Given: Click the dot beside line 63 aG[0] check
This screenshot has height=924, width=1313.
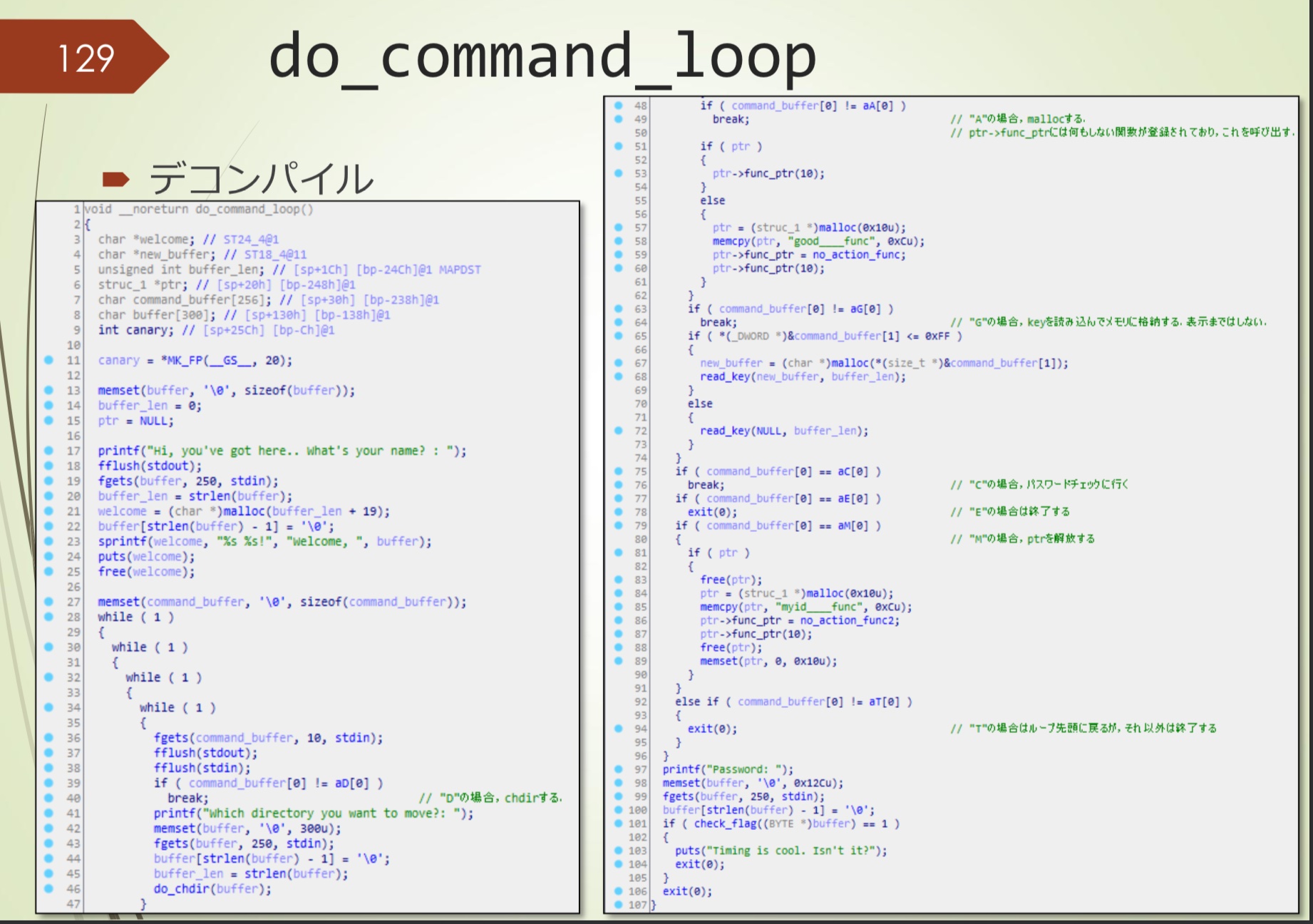Looking at the screenshot, I should pos(618,309).
